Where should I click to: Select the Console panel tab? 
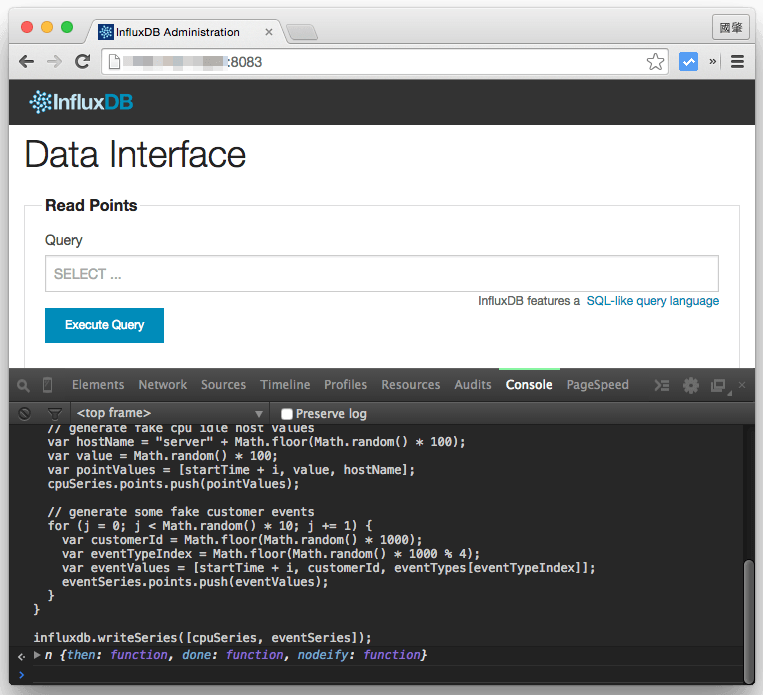pos(529,385)
